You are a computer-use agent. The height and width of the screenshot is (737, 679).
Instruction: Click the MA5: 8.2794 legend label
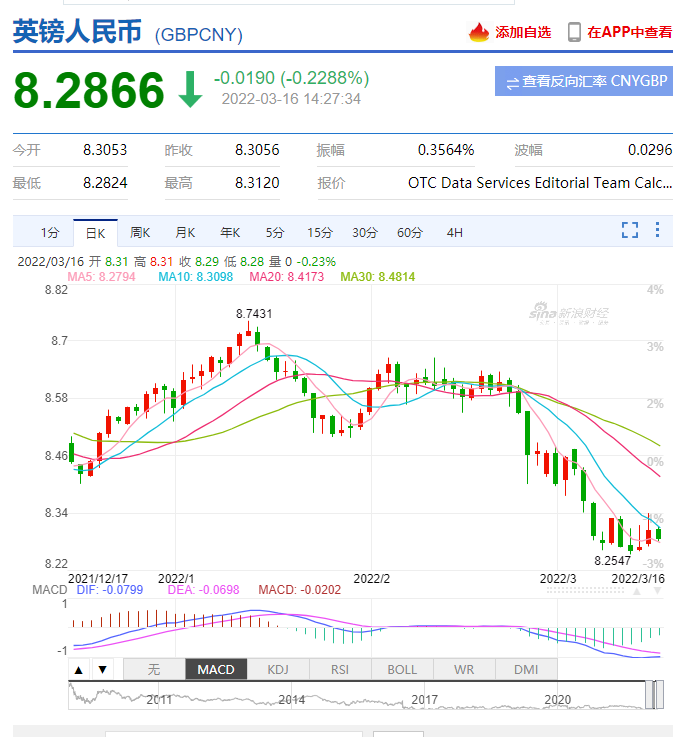coord(101,277)
